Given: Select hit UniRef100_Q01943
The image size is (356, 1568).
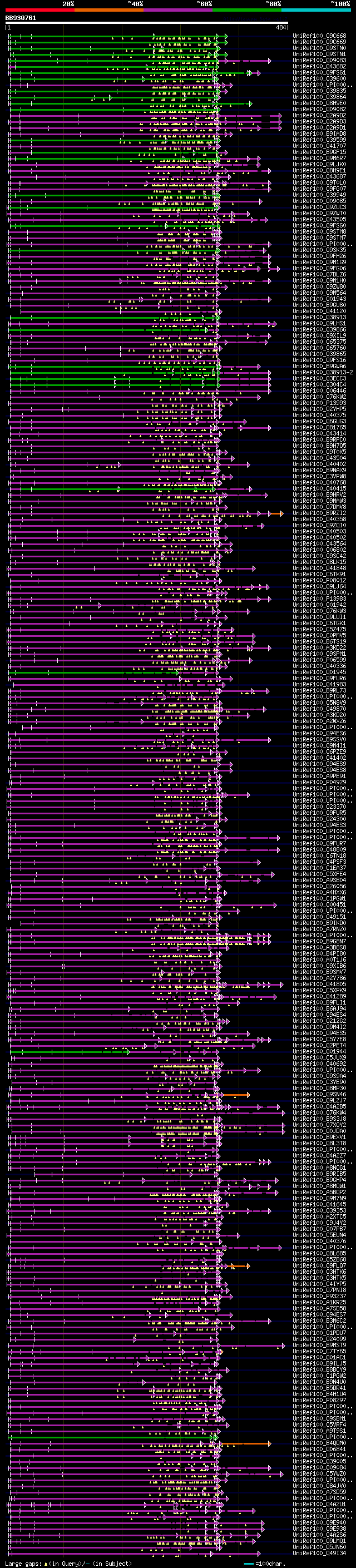Looking at the screenshot, I should [319, 299].
